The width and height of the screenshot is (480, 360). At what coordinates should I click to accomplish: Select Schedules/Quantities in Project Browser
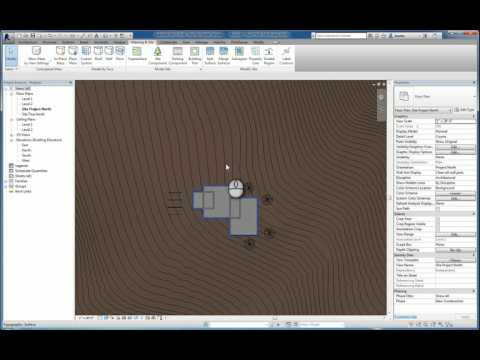point(31,171)
